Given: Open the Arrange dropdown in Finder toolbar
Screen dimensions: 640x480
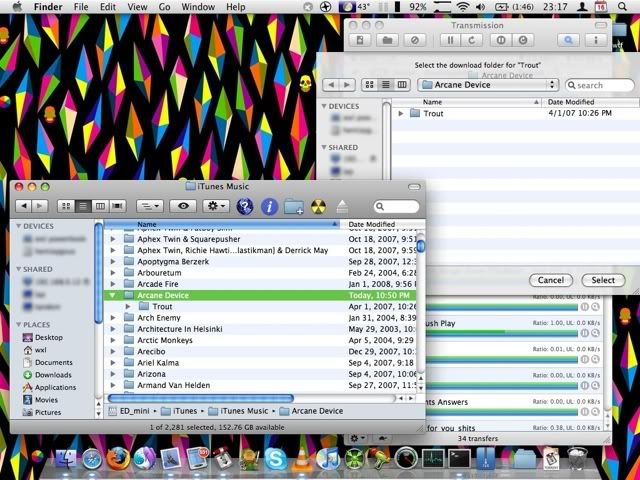Looking at the screenshot, I should pyautogui.click(x=150, y=206).
